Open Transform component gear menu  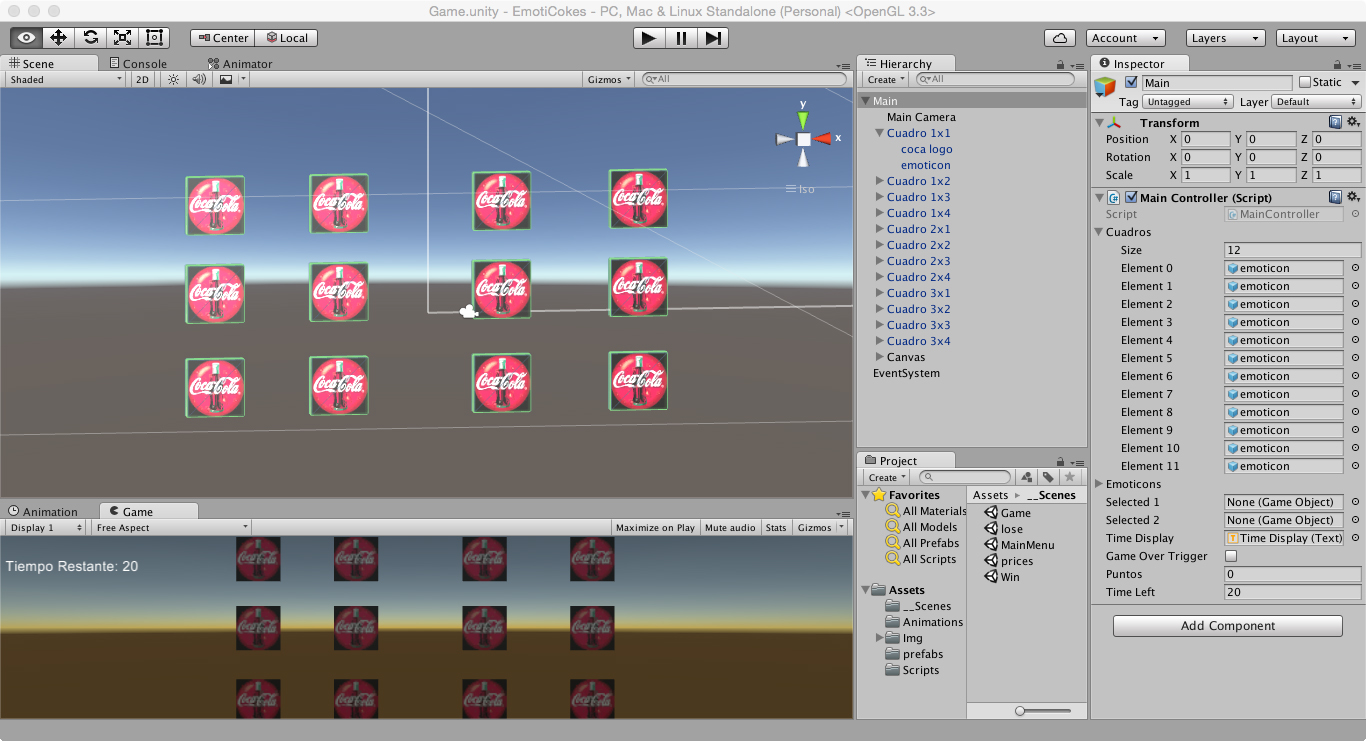click(x=1353, y=122)
